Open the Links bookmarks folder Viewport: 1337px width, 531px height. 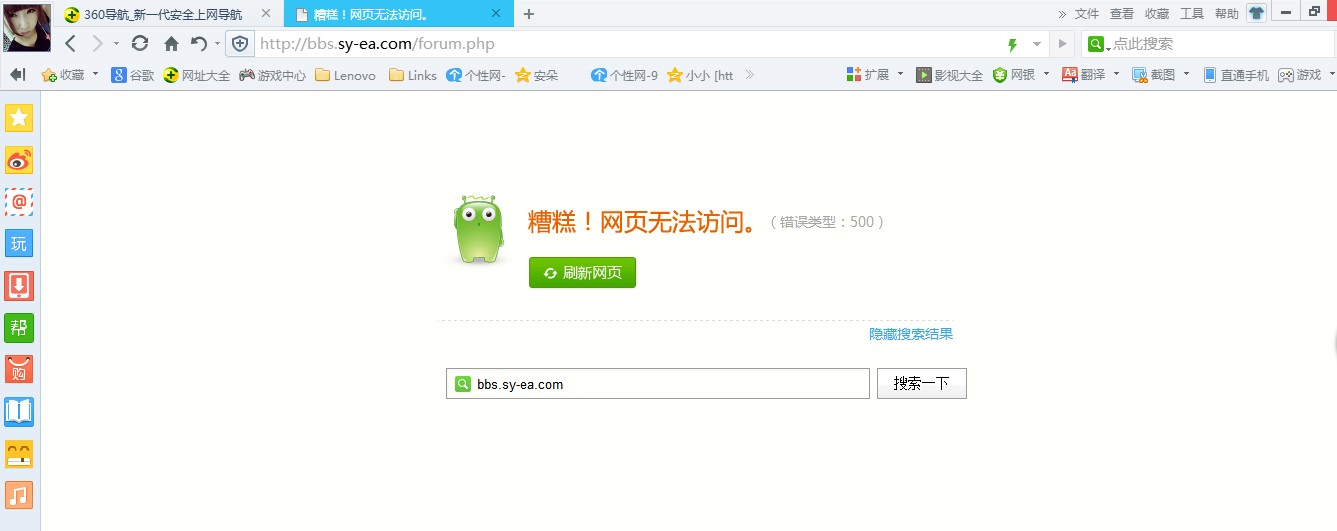click(413, 75)
